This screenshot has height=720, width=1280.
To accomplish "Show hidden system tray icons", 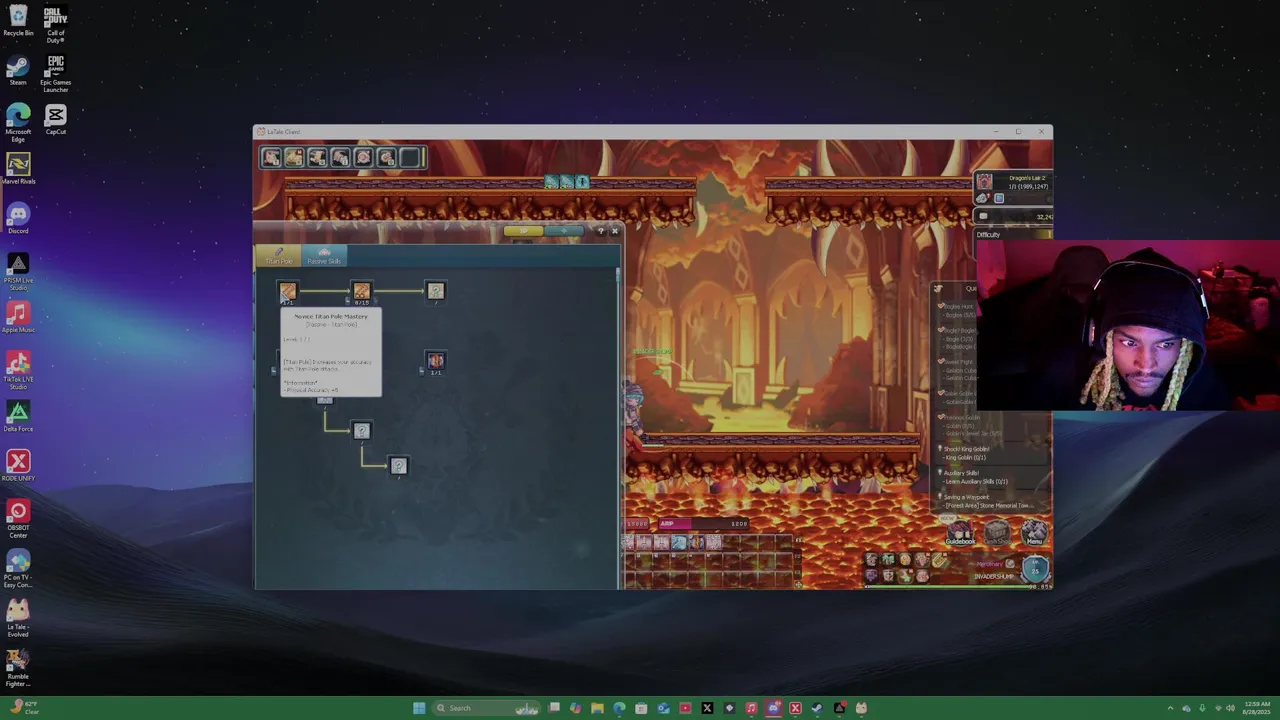I will [x=1170, y=708].
